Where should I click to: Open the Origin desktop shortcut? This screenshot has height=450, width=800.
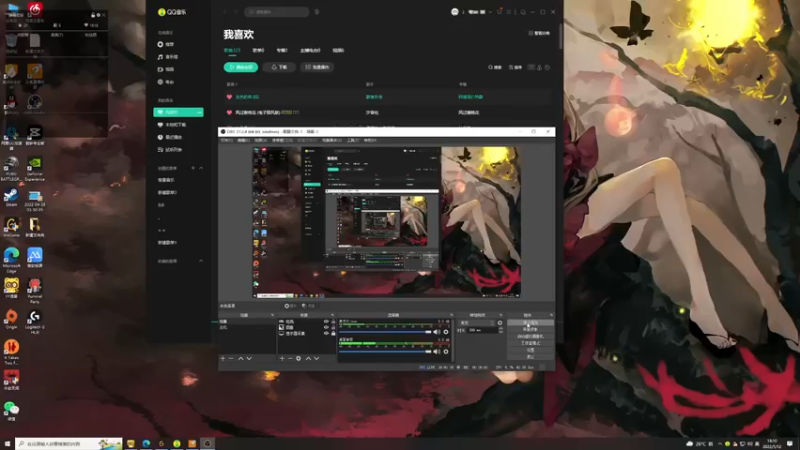[11, 317]
